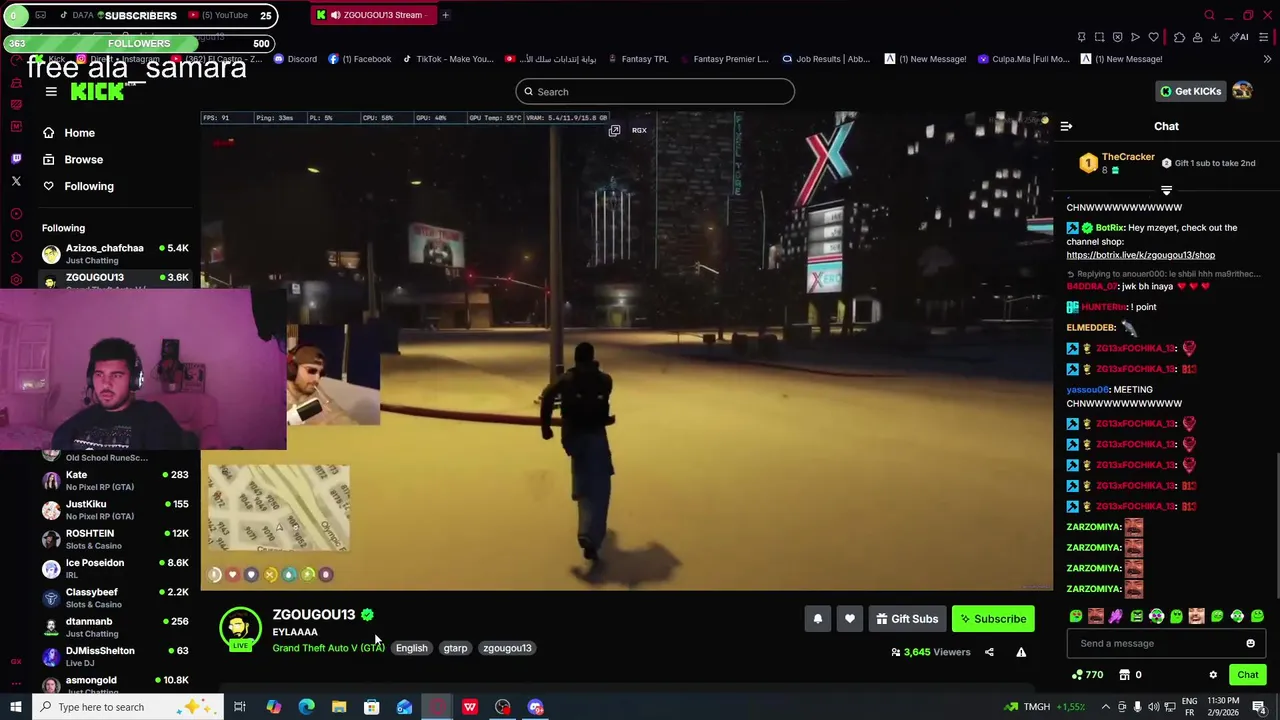This screenshot has width=1280, height=720.
Task: Open the Kick sidebar hamburger menu
Action: point(51,92)
